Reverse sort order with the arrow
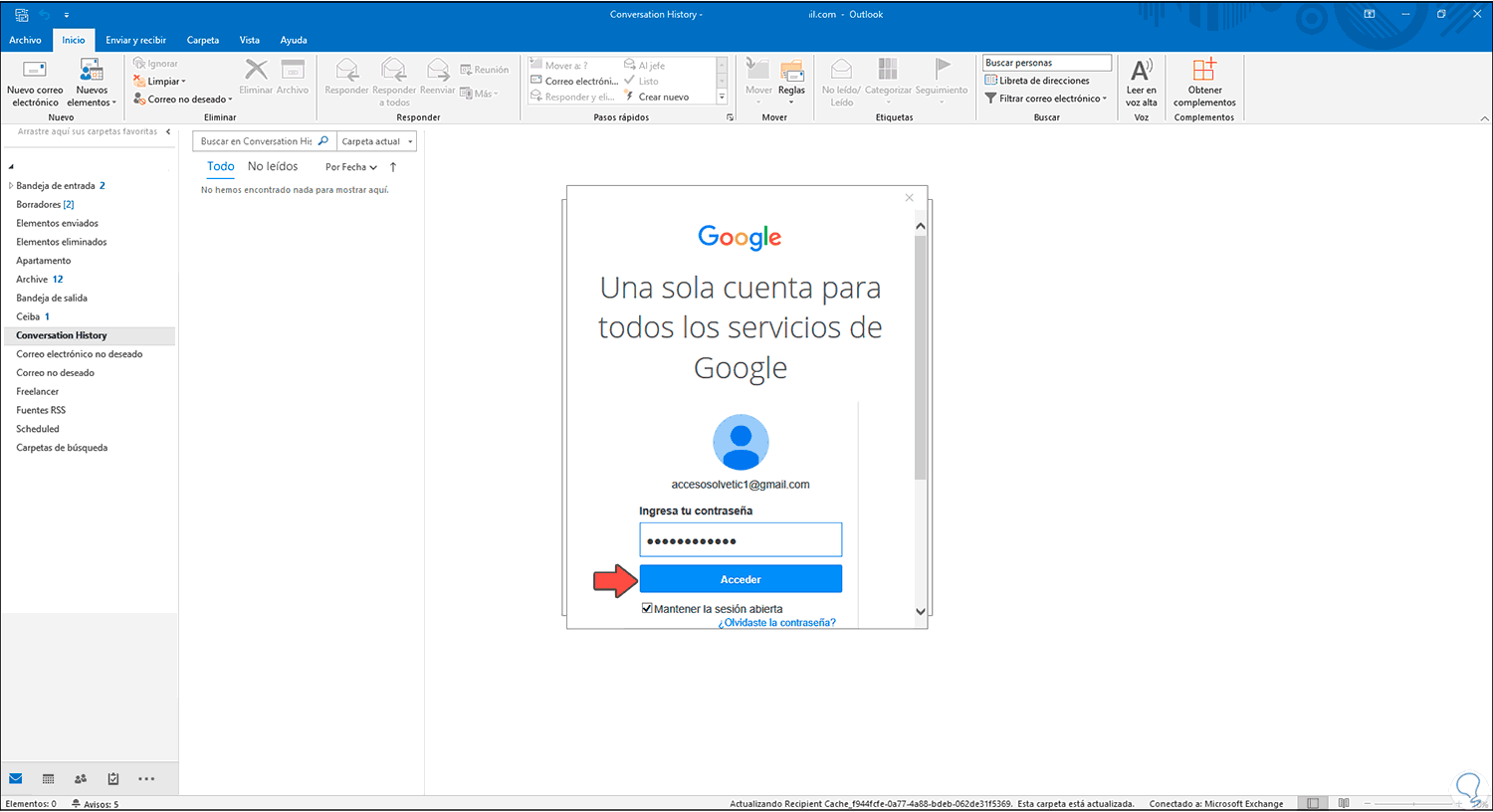The height and width of the screenshot is (812, 1493). coord(393,167)
